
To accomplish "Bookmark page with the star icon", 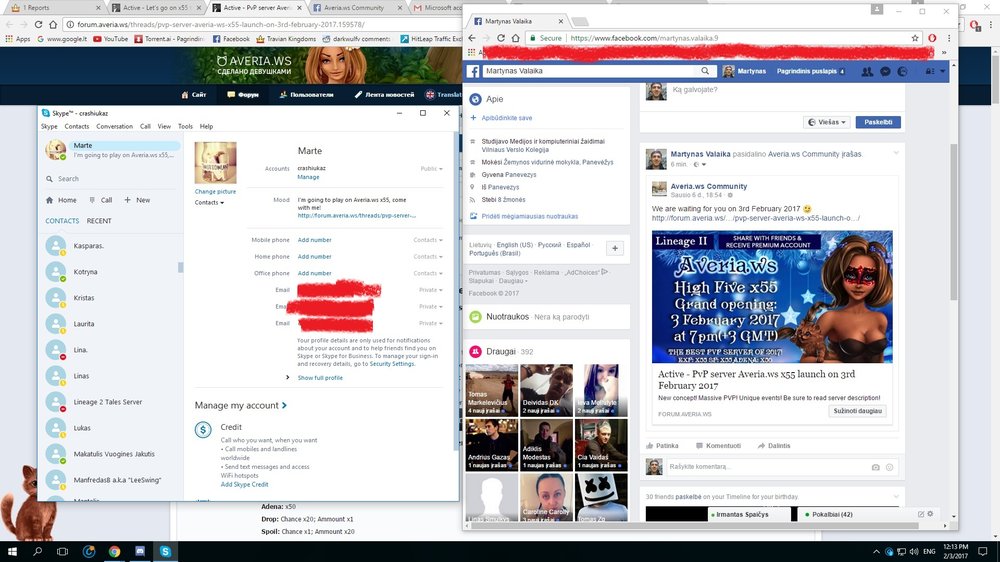I will 914,38.
